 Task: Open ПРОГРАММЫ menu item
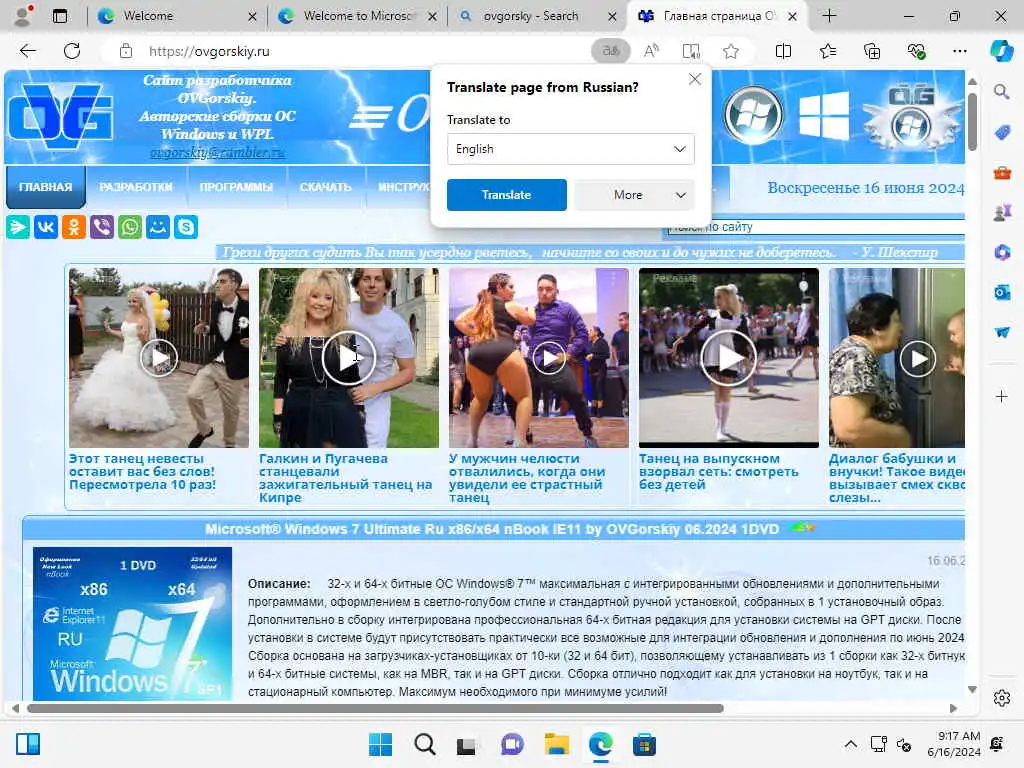(236, 187)
